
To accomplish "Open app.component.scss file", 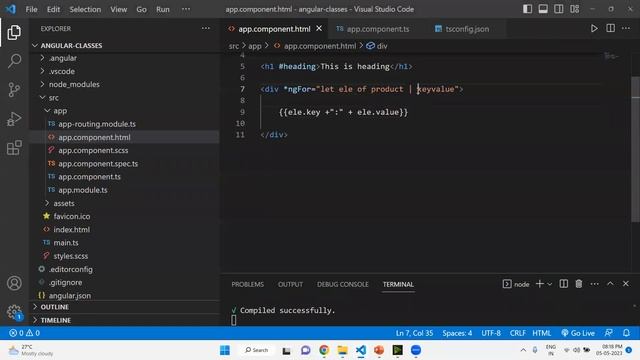I will pyautogui.click(x=93, y=150).
